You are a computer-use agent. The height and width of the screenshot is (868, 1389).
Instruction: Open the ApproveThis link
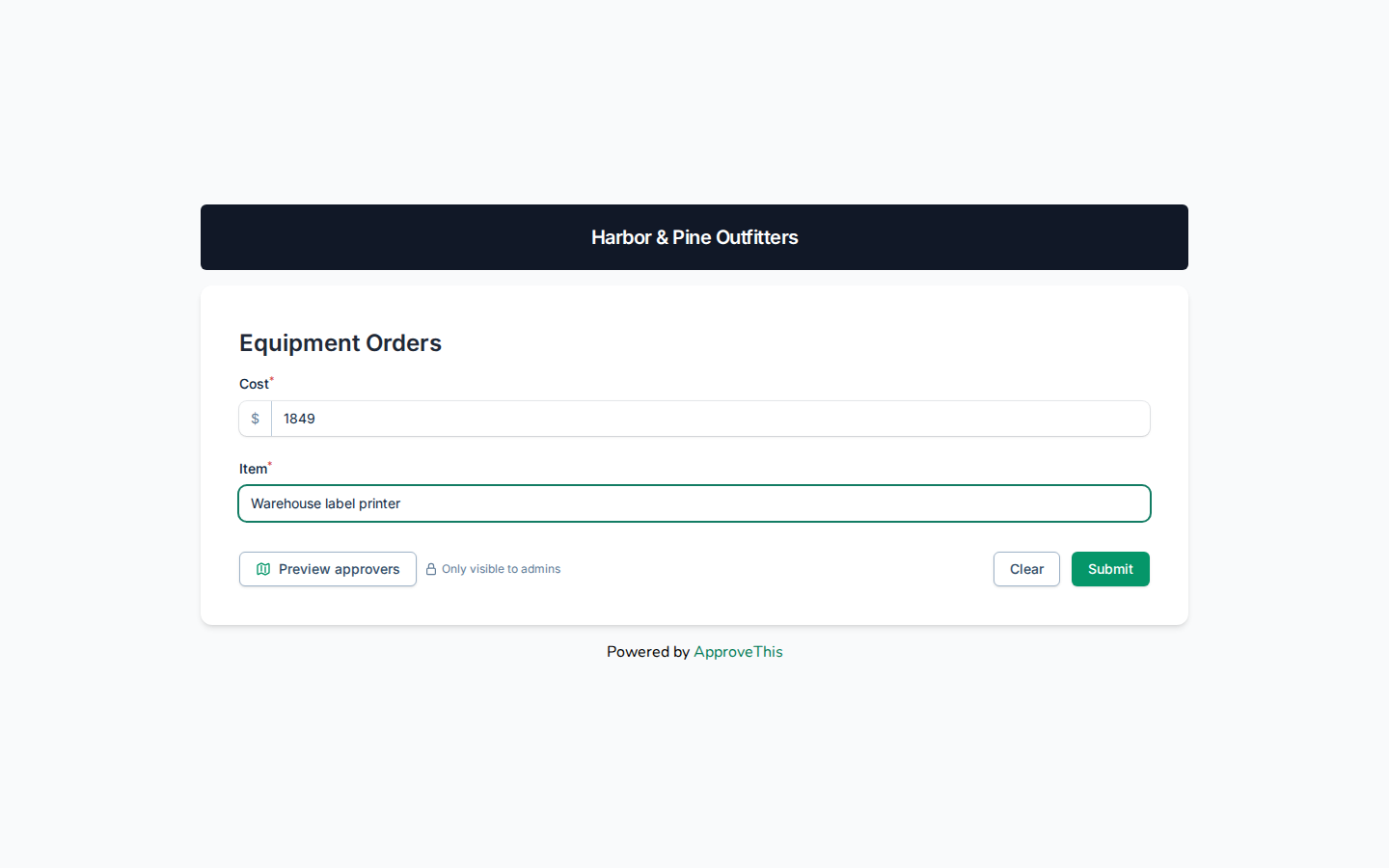point(738,652)
